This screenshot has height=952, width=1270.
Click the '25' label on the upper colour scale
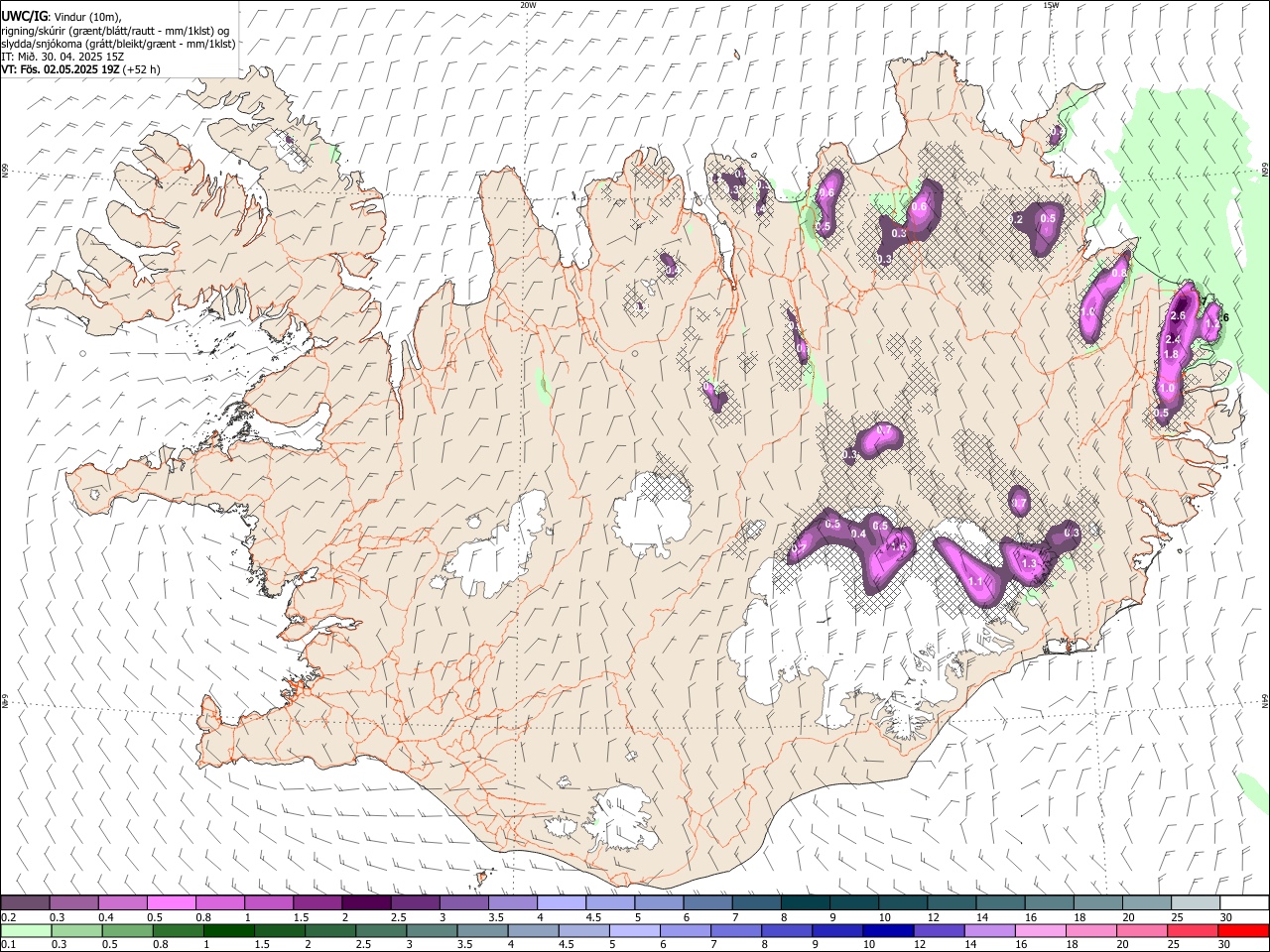coord(1177,916)
